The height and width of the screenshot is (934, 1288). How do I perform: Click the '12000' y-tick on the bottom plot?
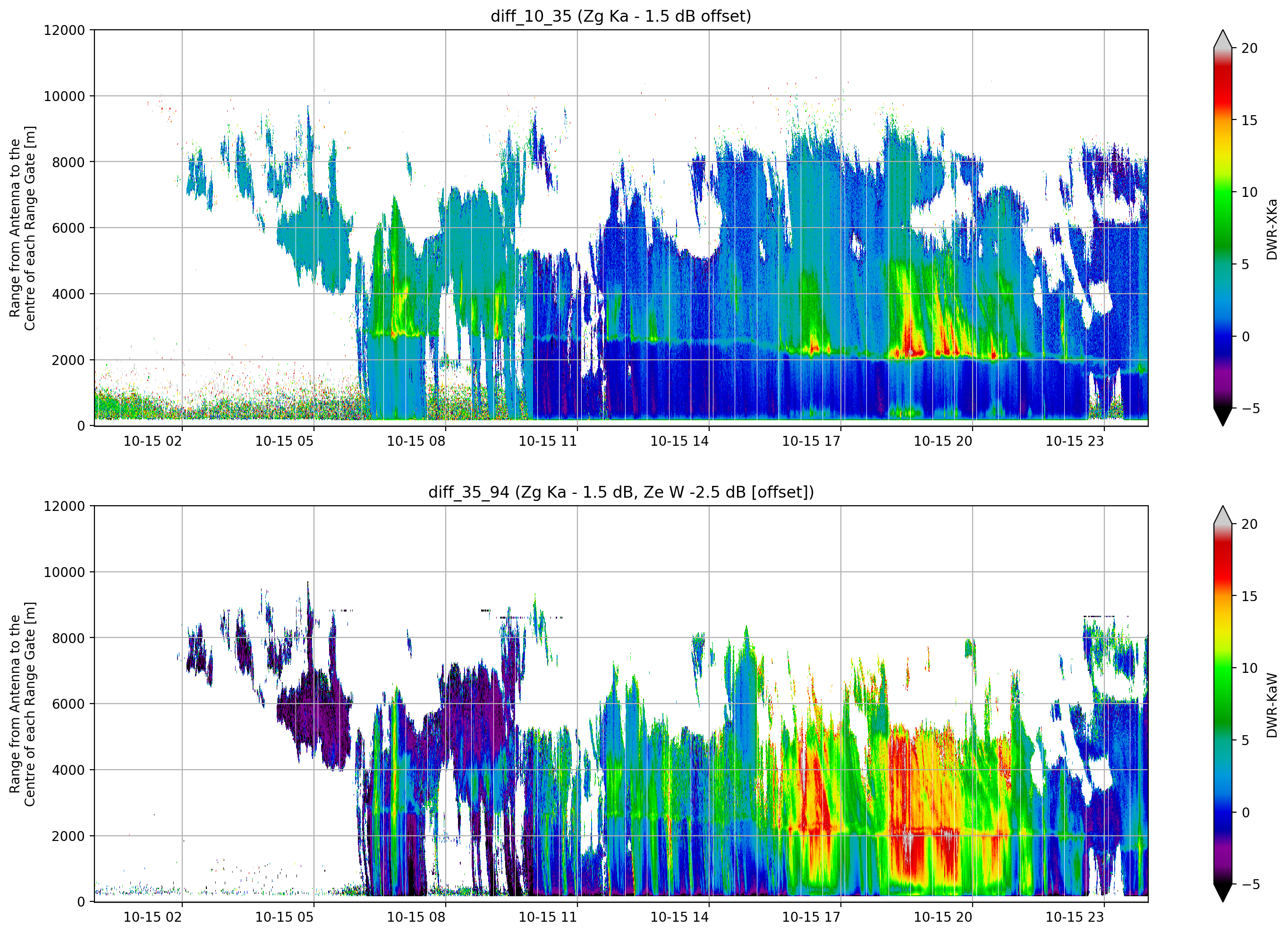click(x=64, y=506)
